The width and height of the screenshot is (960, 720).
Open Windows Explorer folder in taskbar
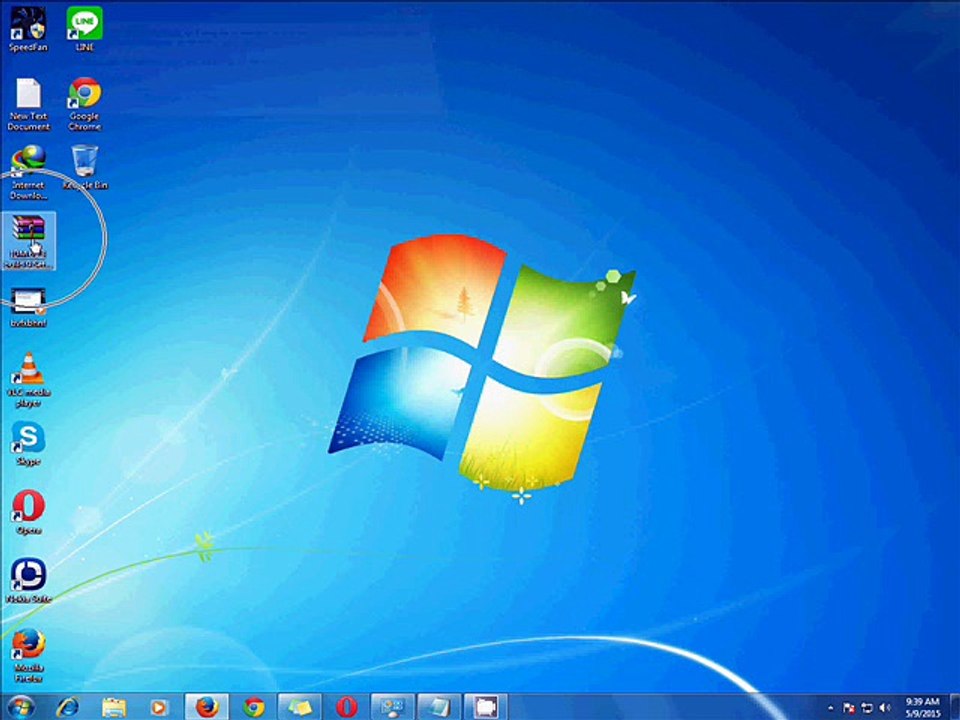[114, 707]
